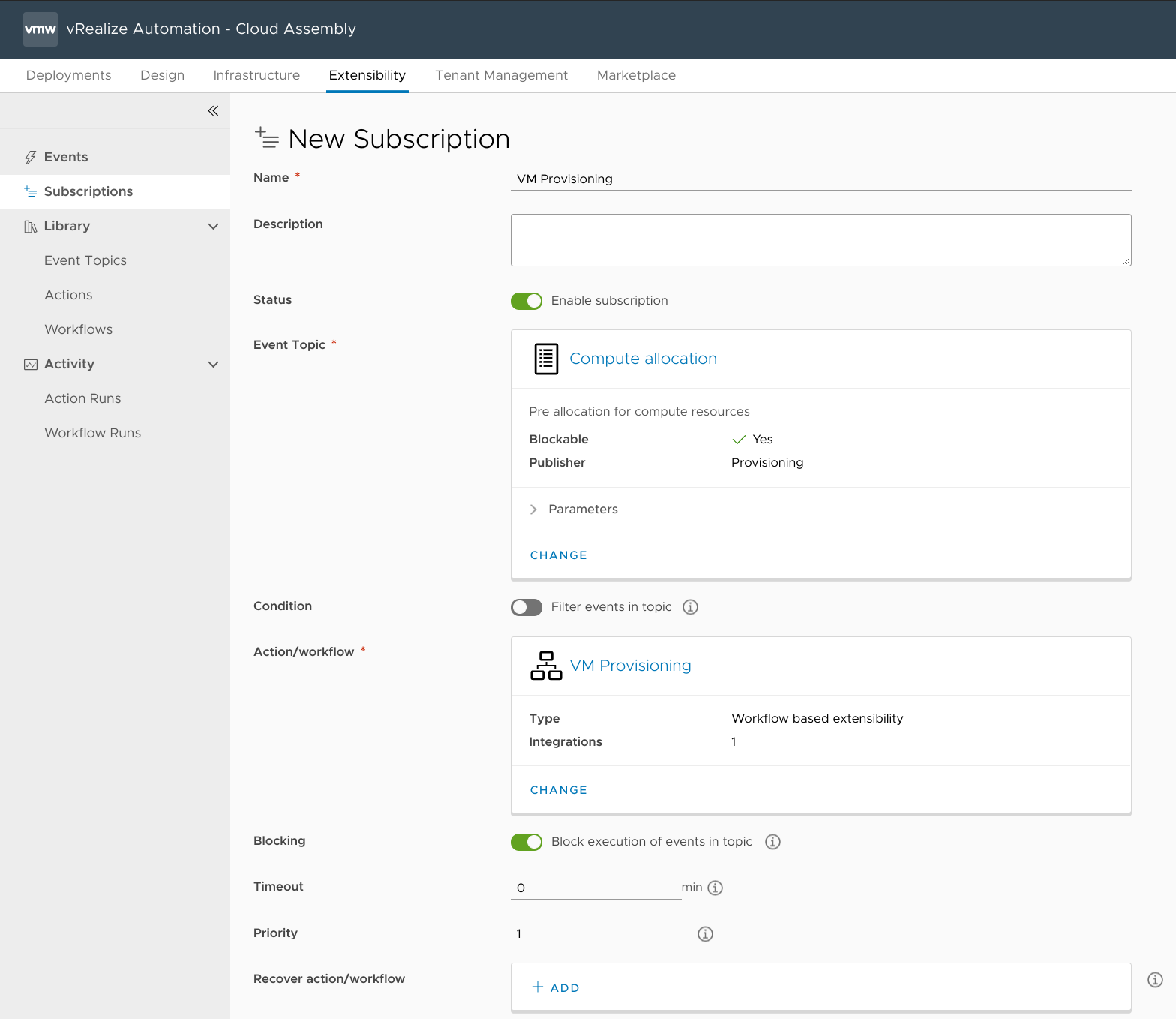This screenshot has width=1176, height=1019.
Task: Go to Tenant Management tab
Action: tap(502, 75)
